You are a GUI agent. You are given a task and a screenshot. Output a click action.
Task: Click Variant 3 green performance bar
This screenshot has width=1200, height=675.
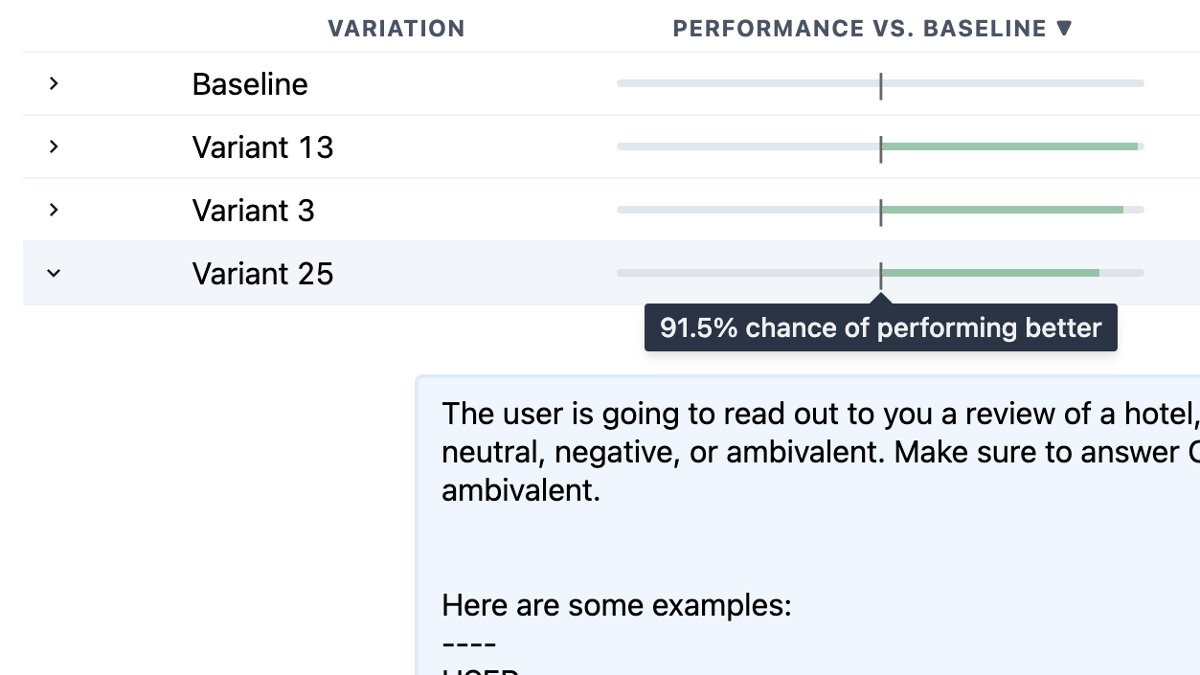click(x=1002, y=209)
